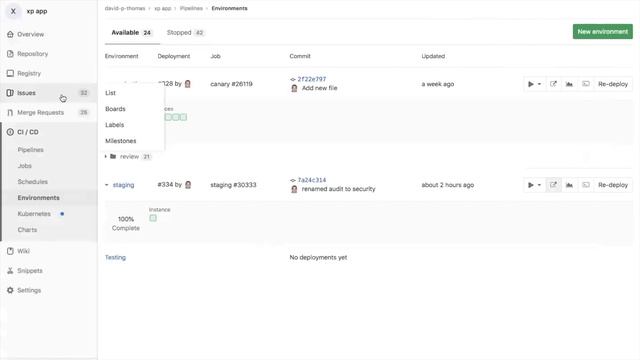This screenshot has width=640, height=360.
Task: Open the canary #26119 job link
Action: tap(231, 84)
